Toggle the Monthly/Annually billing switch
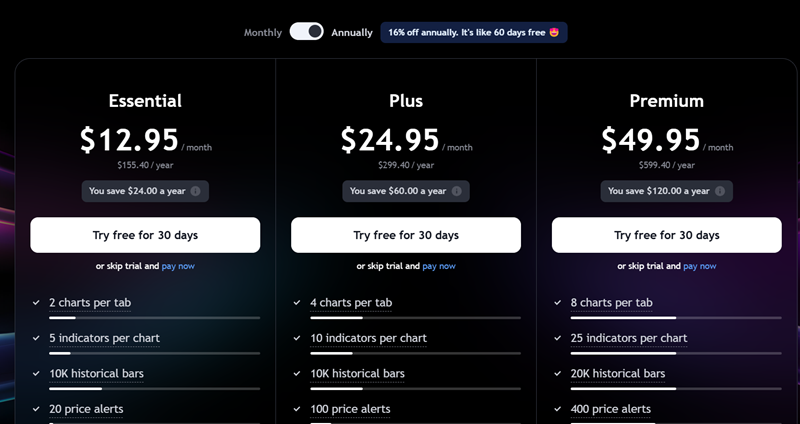 [x=306, y=32]
